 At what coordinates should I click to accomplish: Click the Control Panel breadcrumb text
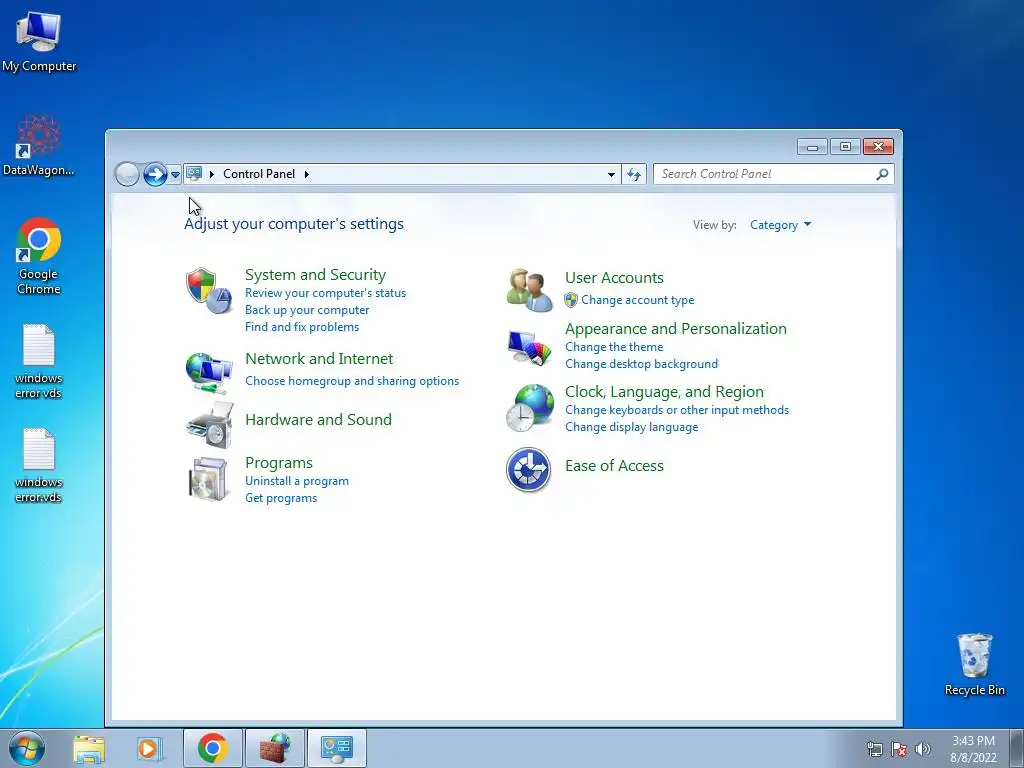259,174
